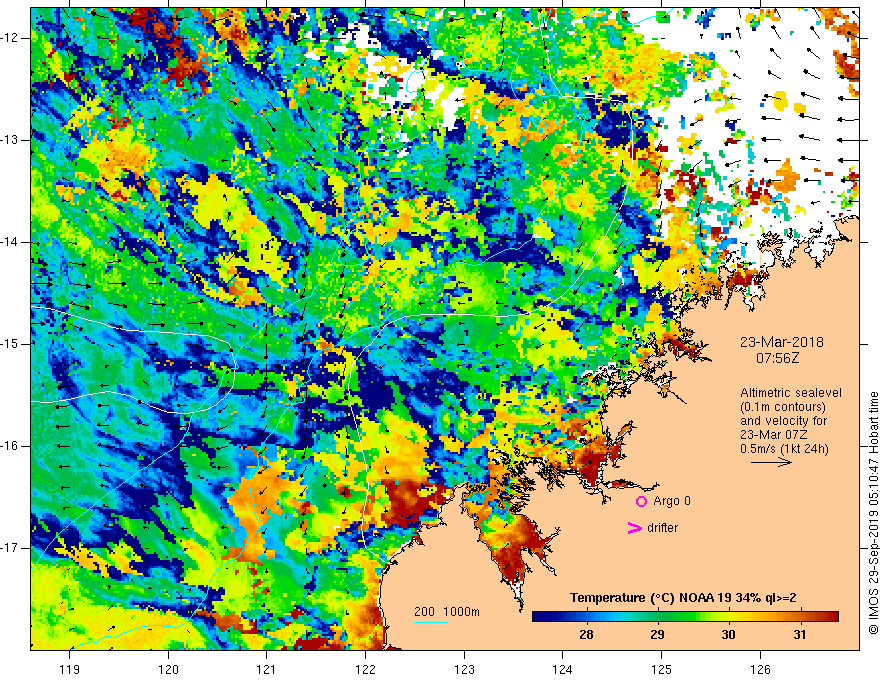The width and height of the screenshot is (880, 680).
Task: Click the latitude axis label '-14'
Action: click(x=10, y=242)
